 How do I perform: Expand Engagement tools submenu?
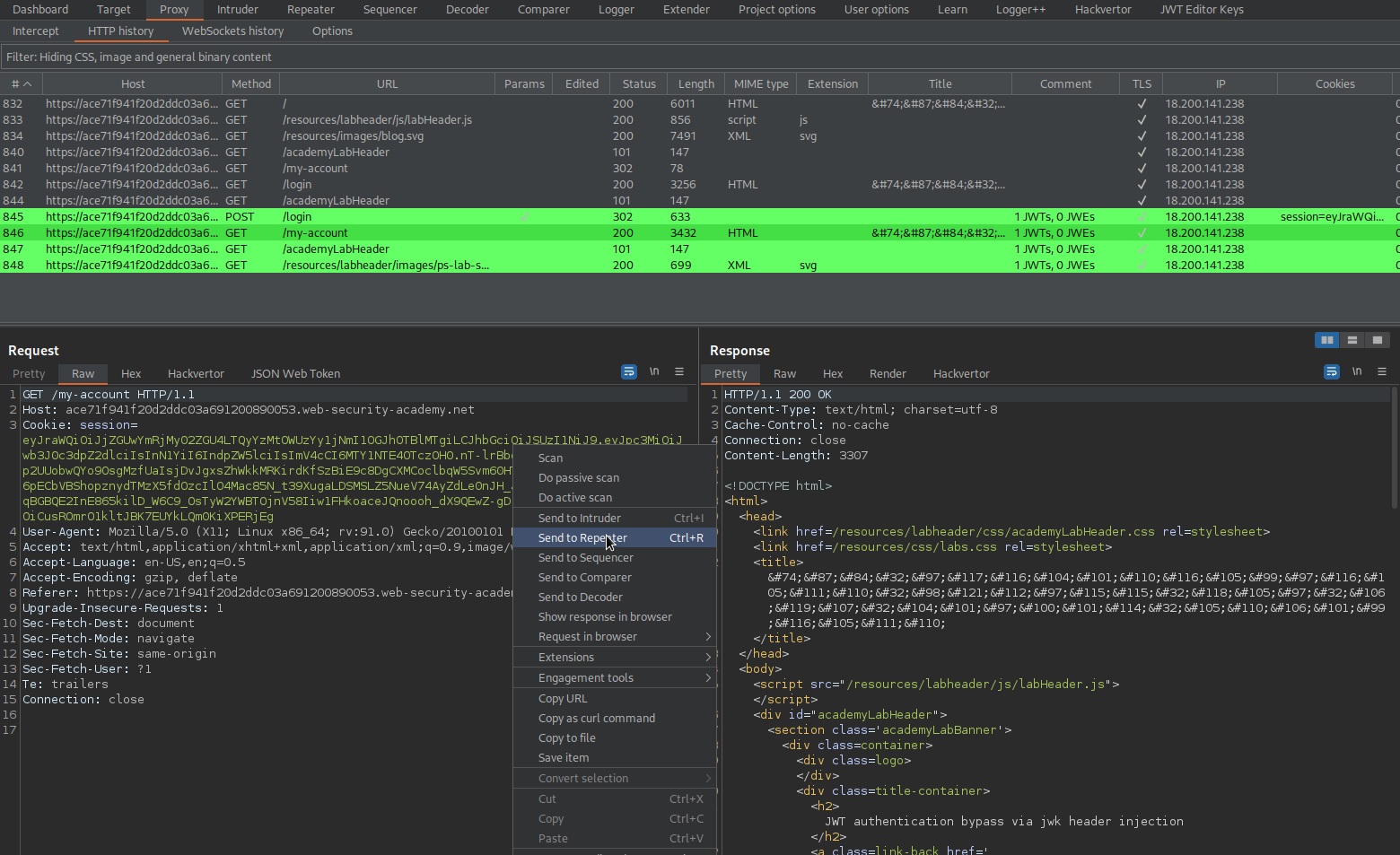(615, 678)
